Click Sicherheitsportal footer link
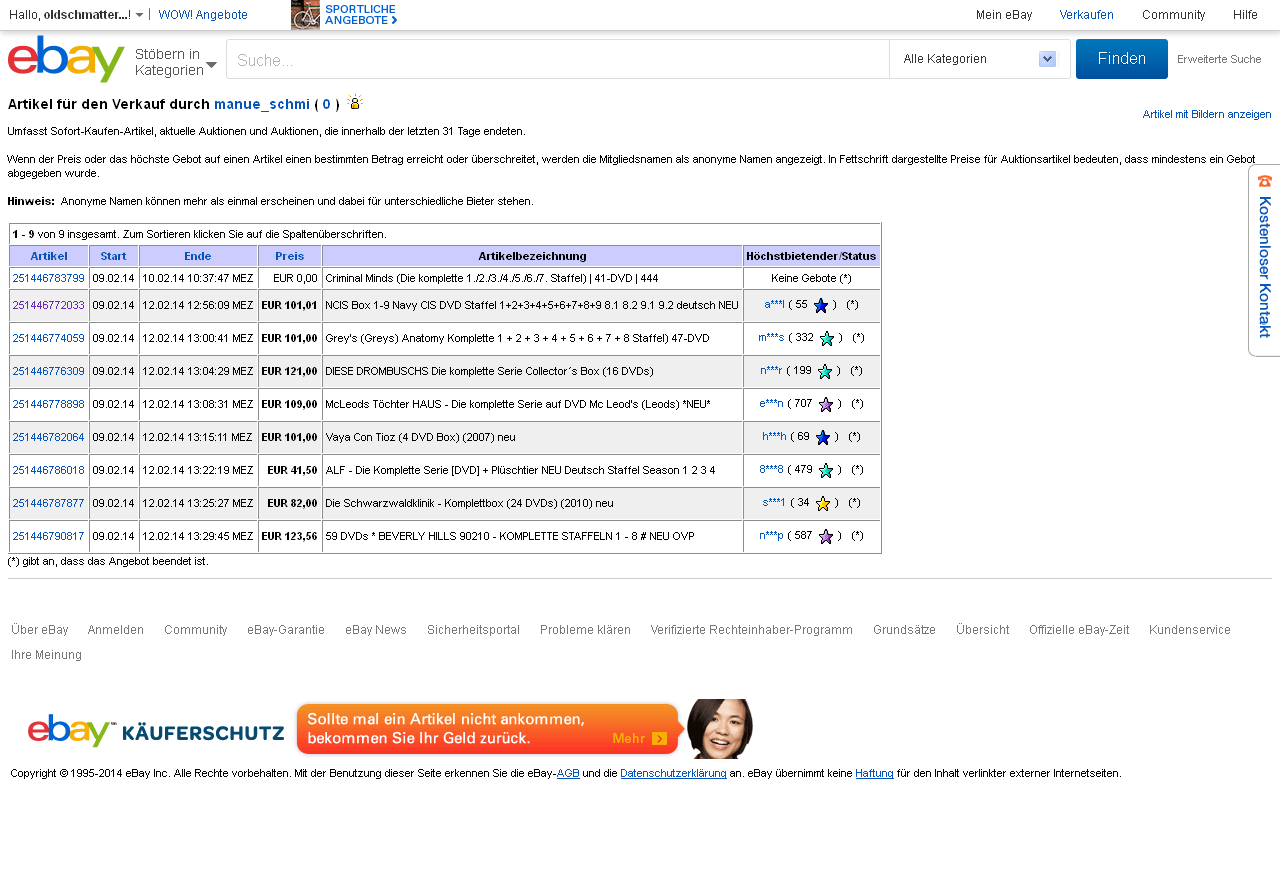Screen dimensions: 1280x876 (x=473, y=630)
